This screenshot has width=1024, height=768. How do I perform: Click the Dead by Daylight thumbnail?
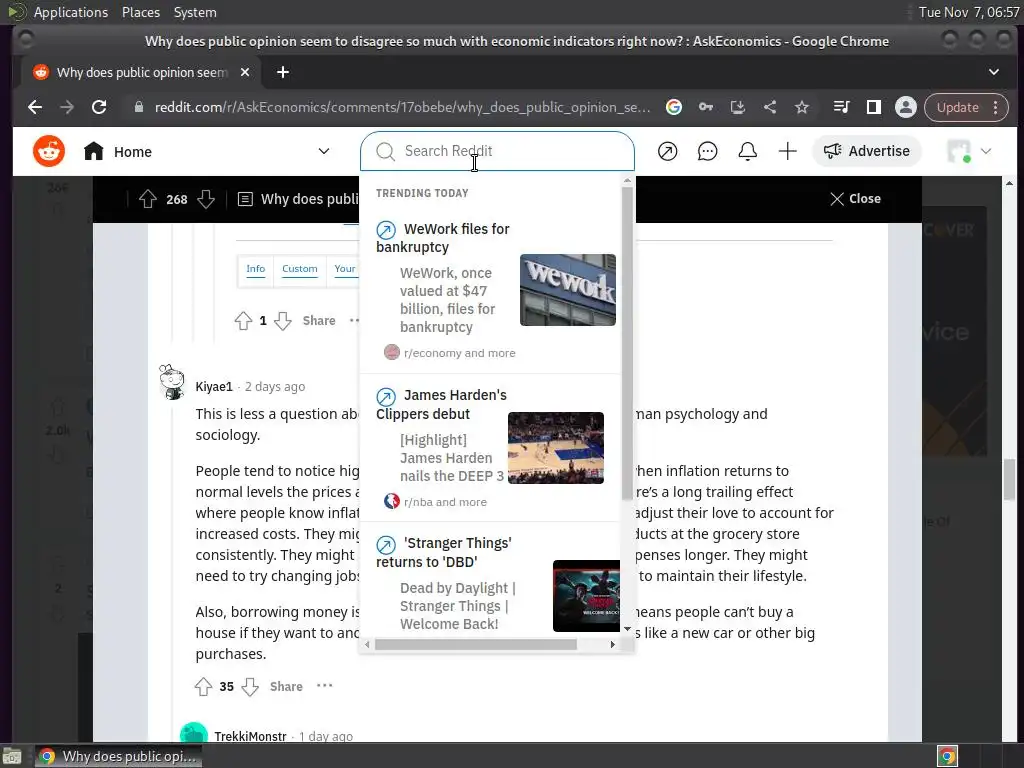pyautogui.click(x=586, y=596)
